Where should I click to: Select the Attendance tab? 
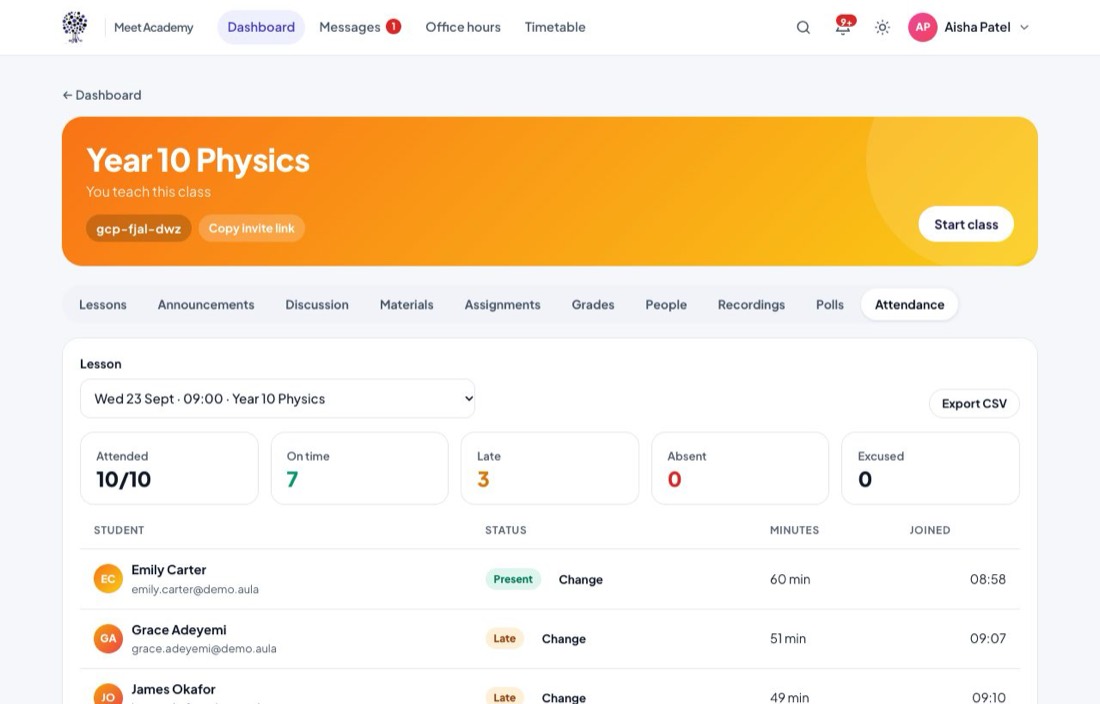[909, 305]
